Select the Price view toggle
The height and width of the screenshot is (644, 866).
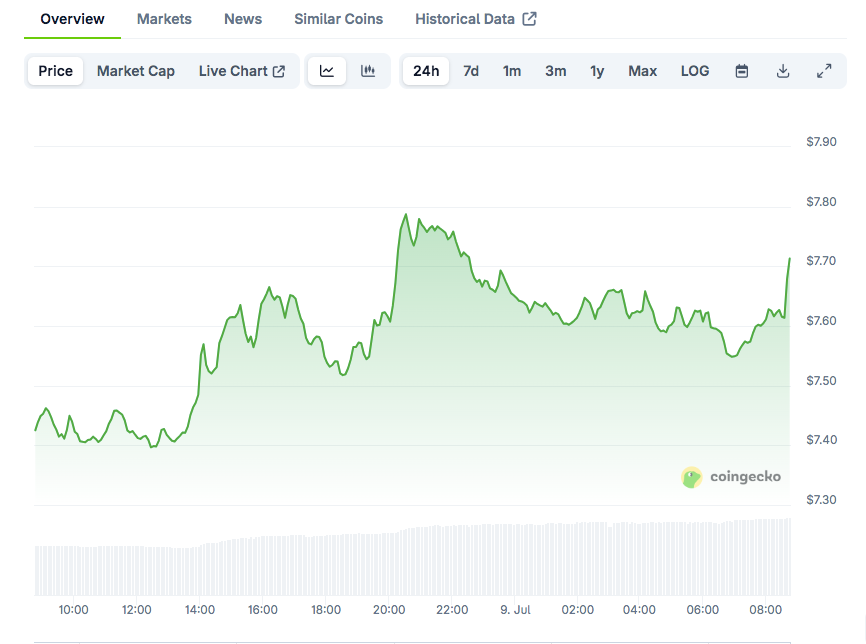55,71
